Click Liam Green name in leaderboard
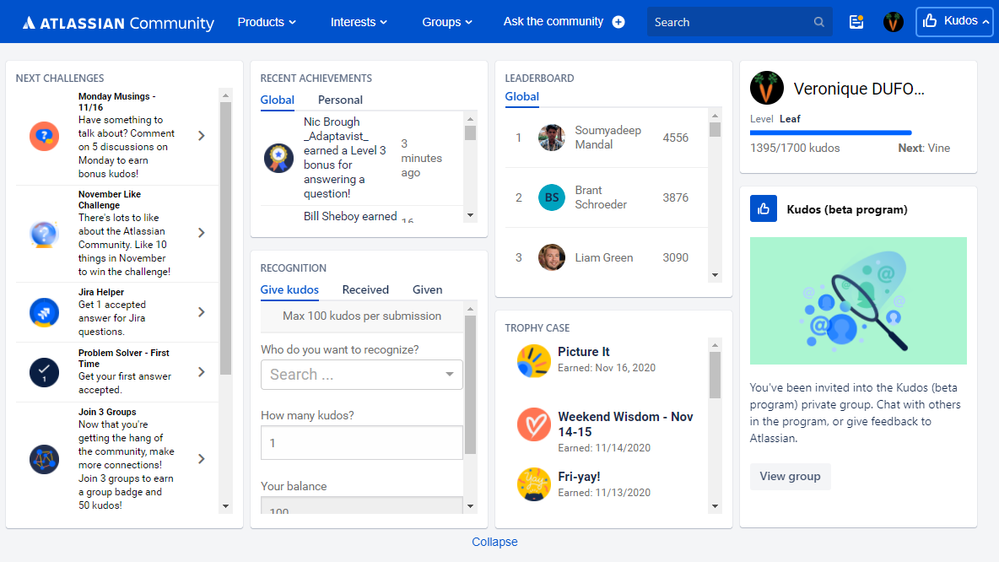The image size is (999, 562). point(604,257)
